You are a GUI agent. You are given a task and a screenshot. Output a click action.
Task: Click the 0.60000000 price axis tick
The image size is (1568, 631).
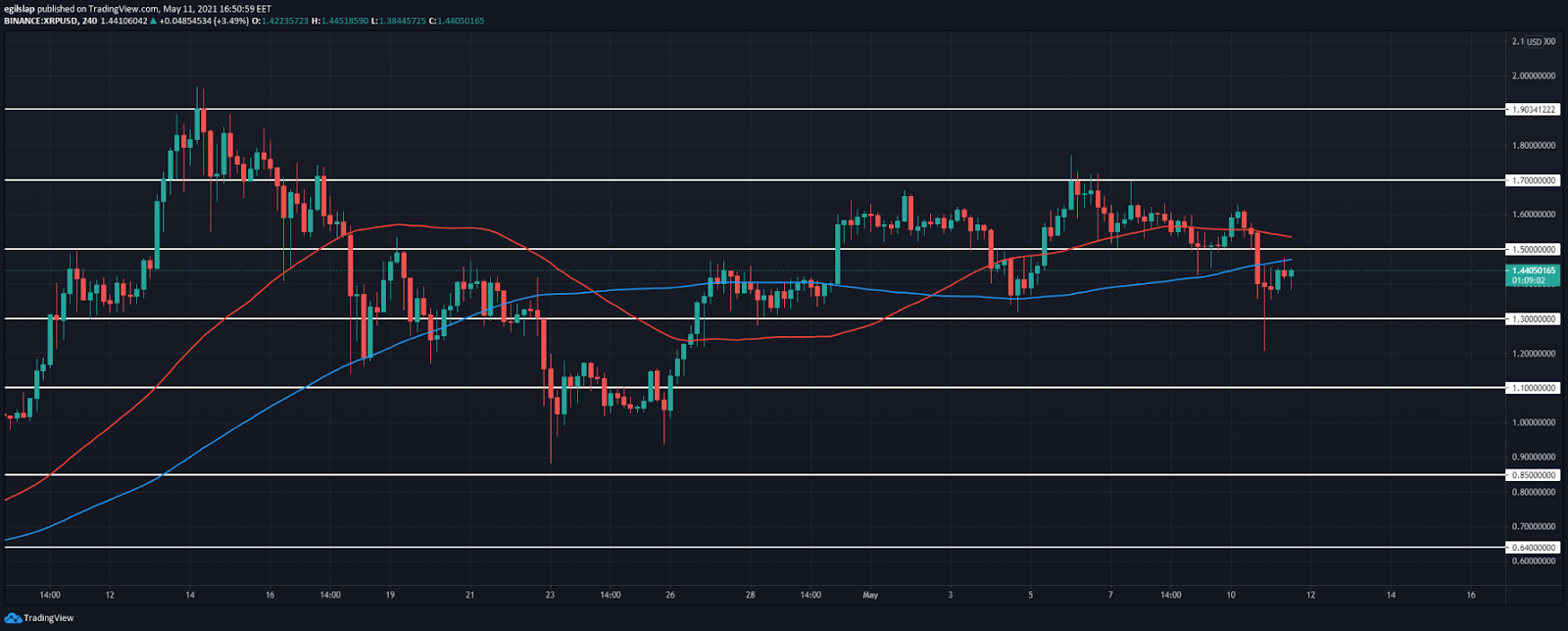tap(1534, 561)
